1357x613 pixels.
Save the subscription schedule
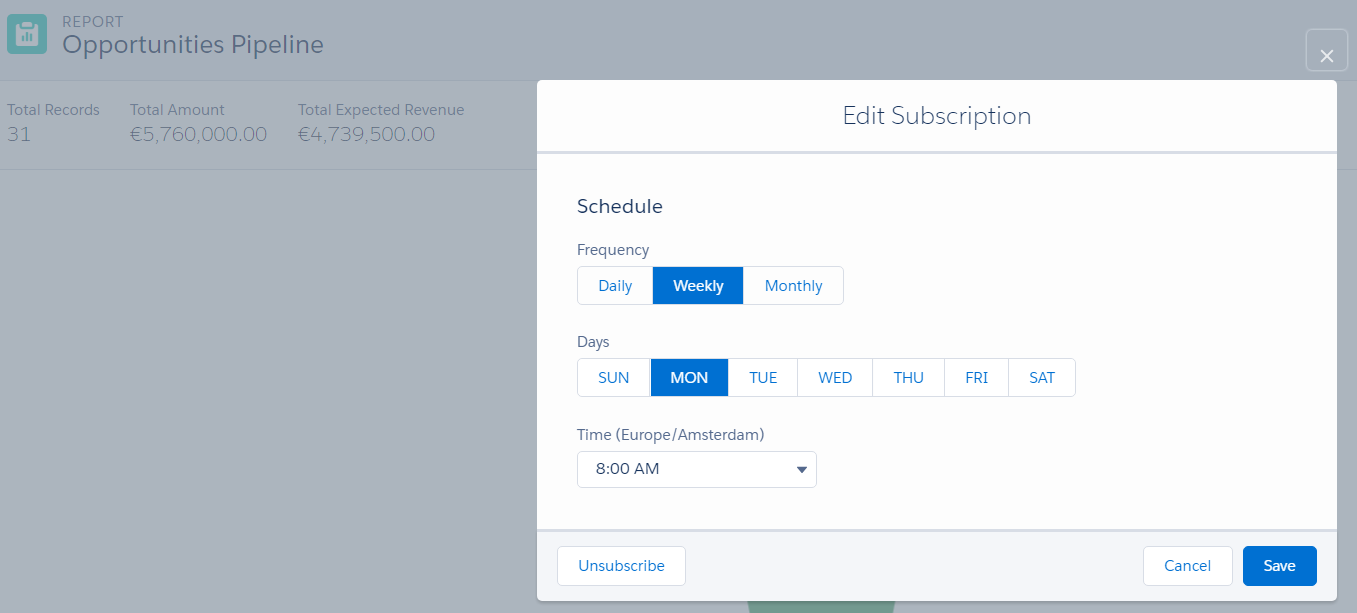click(x=1279, y=566)
